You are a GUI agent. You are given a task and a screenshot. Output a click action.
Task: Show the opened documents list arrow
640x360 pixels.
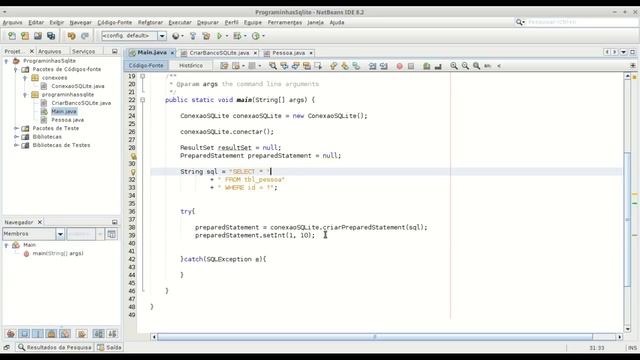pos(623,52)
